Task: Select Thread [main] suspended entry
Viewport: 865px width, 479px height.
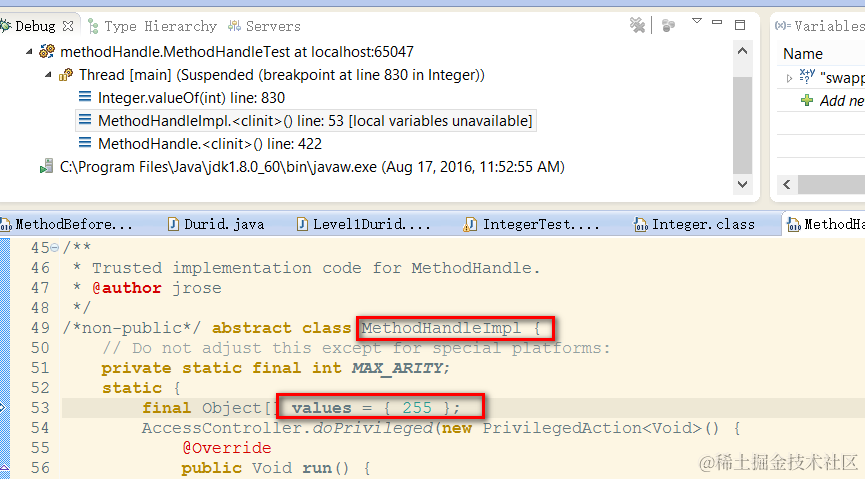Action: click(x=281, y=74)
